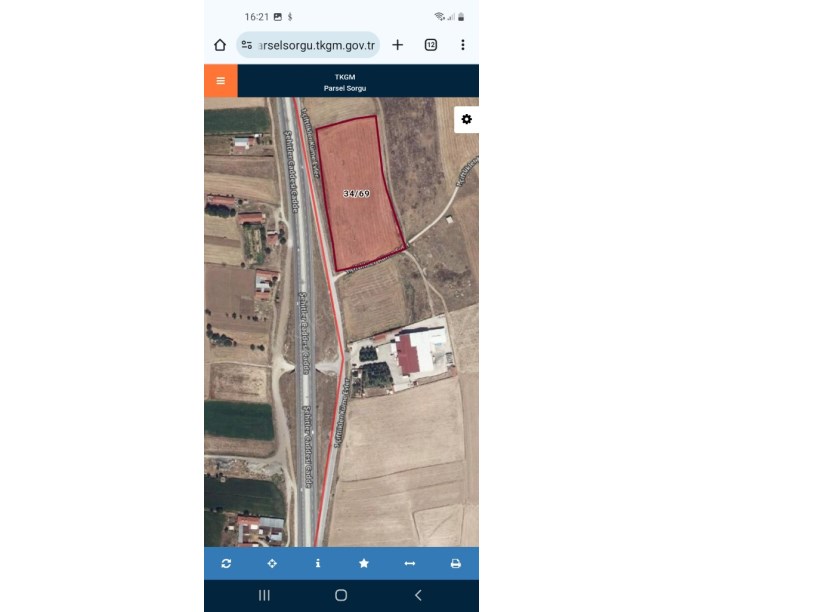Show parcel info with the i icon
Image resolution: width=816 pixels, height=612 pixels.
318,564
